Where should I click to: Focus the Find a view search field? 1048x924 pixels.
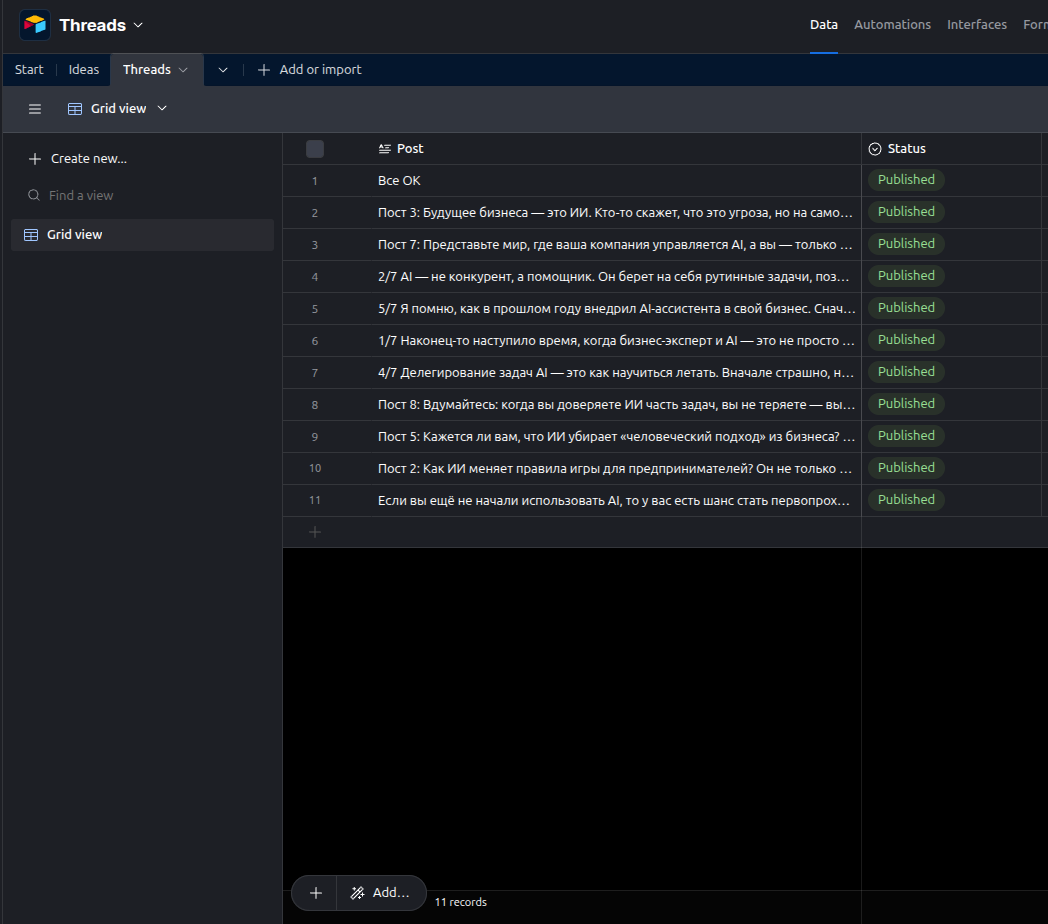(142, 195)
